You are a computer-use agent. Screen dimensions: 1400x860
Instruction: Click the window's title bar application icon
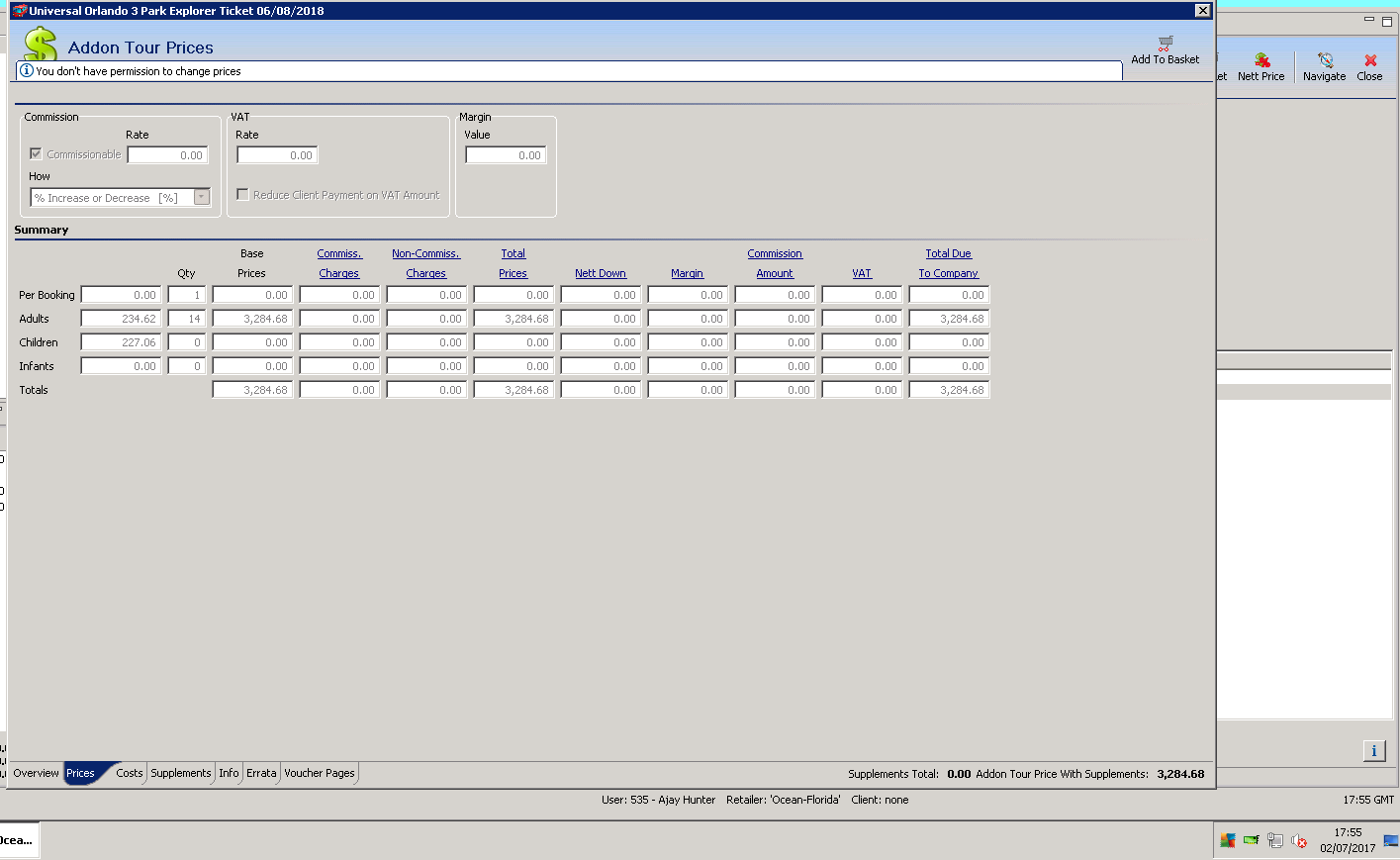[x=19, y=11]
